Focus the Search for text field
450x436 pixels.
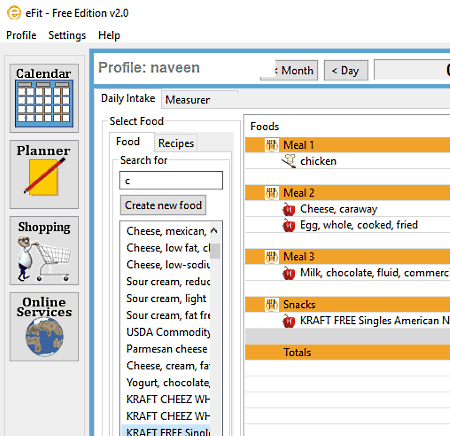click(x=171, y=180)
